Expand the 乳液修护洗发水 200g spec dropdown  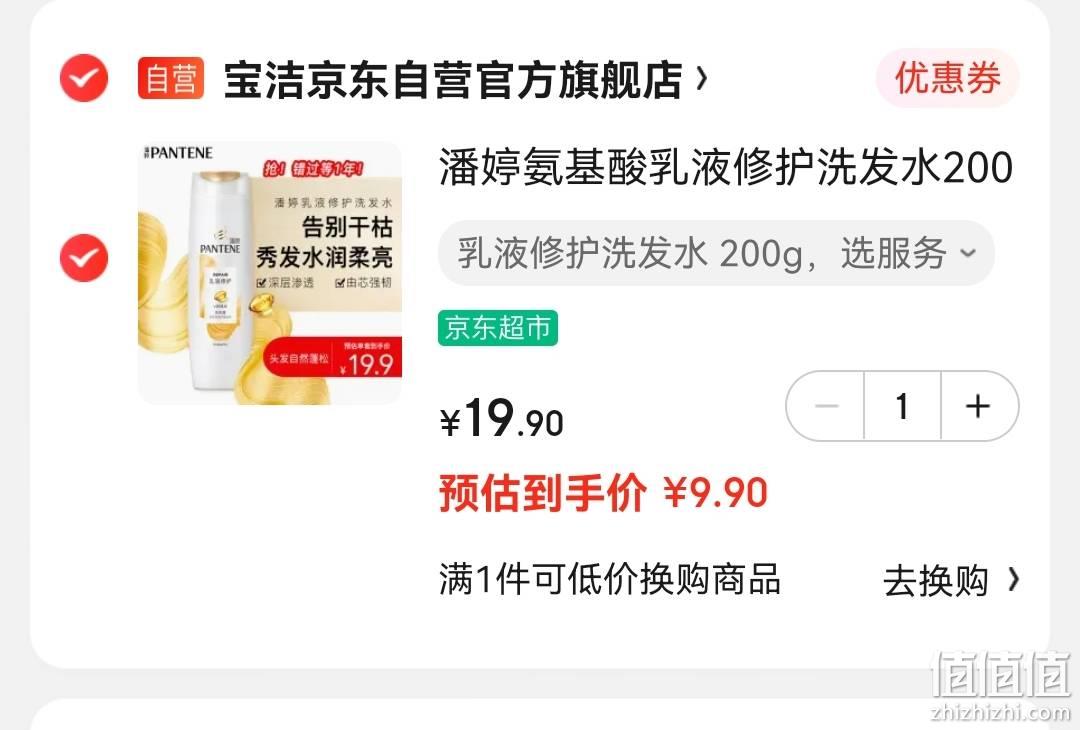coord(716,253)
